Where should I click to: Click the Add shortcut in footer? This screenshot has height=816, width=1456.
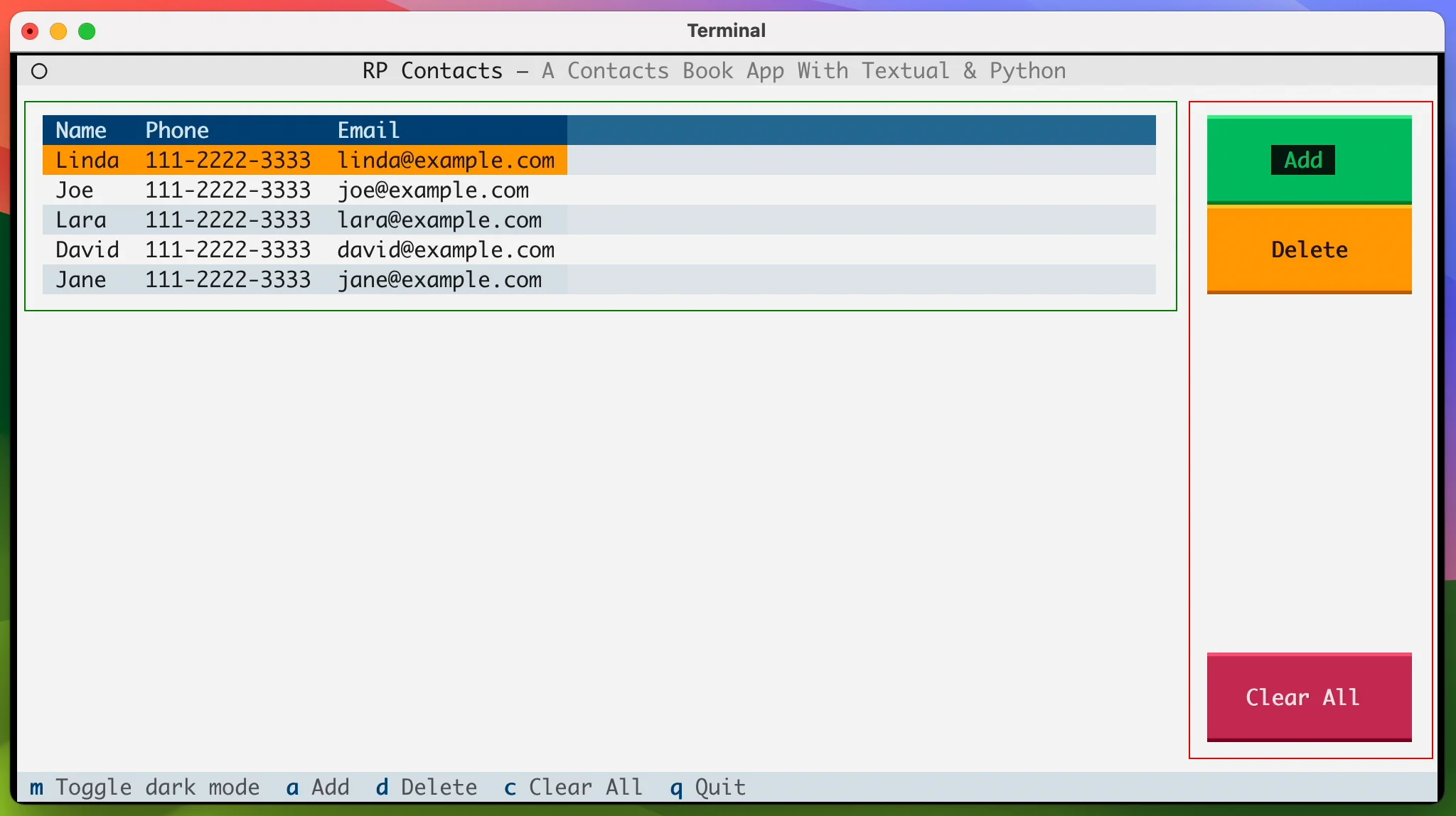318,787
